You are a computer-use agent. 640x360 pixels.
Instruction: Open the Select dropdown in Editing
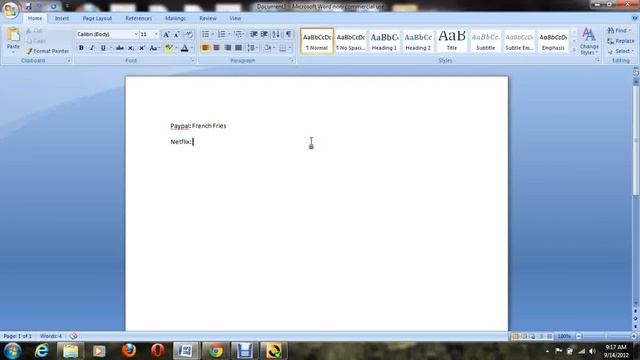tap(620, 51)
